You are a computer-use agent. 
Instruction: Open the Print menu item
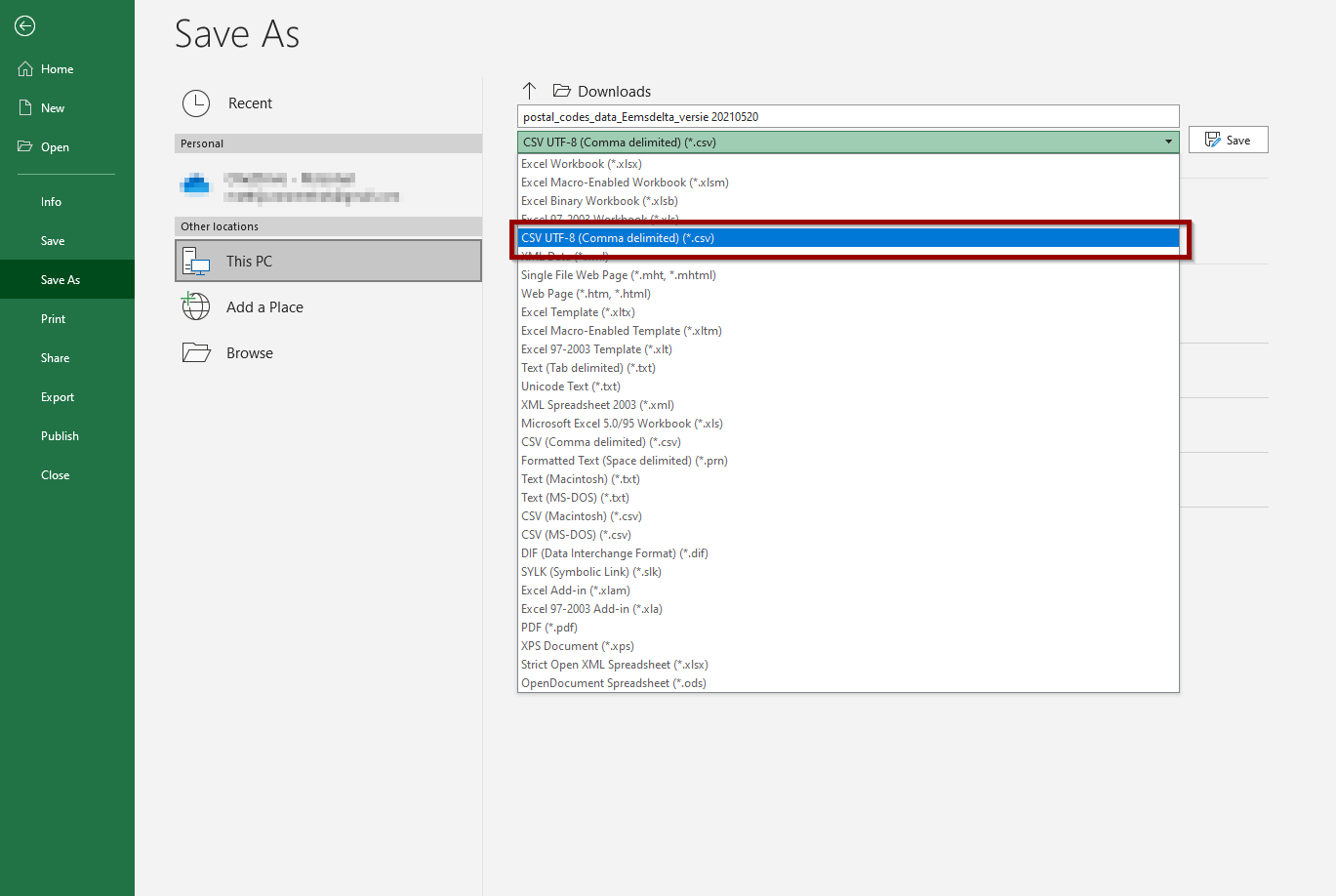[54, 319]
